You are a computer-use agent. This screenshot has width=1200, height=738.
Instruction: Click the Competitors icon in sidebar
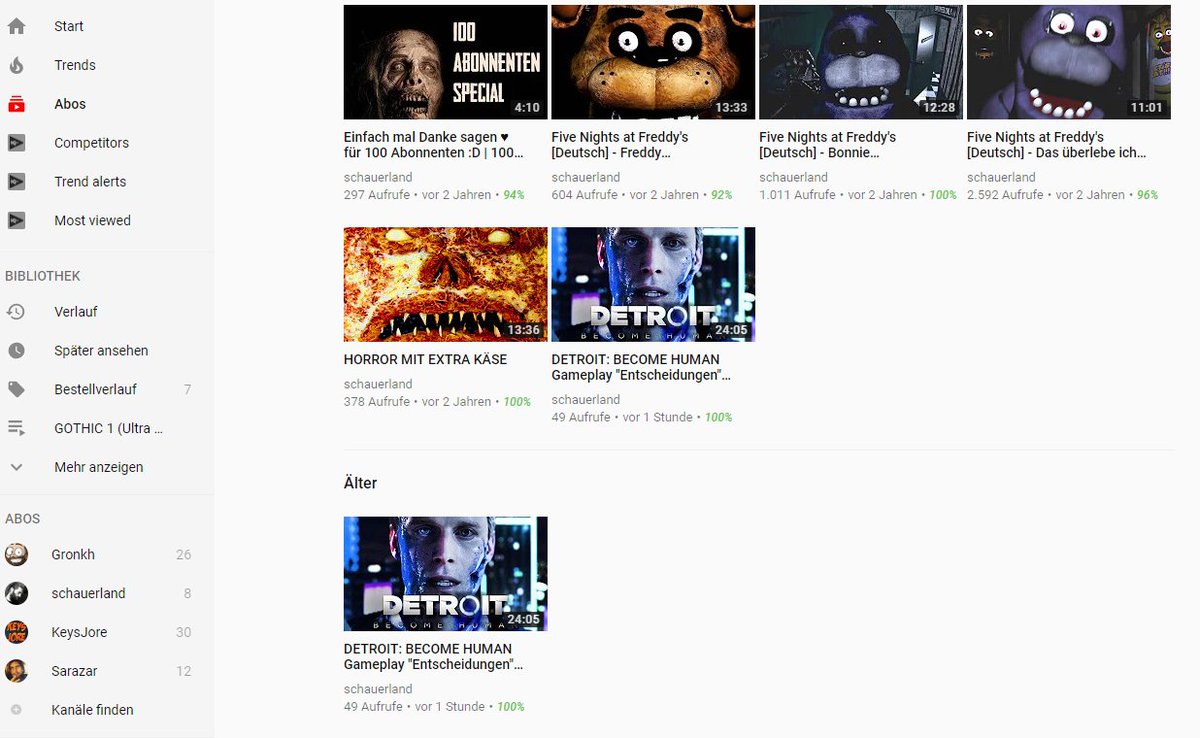click(x=16, y=143)
